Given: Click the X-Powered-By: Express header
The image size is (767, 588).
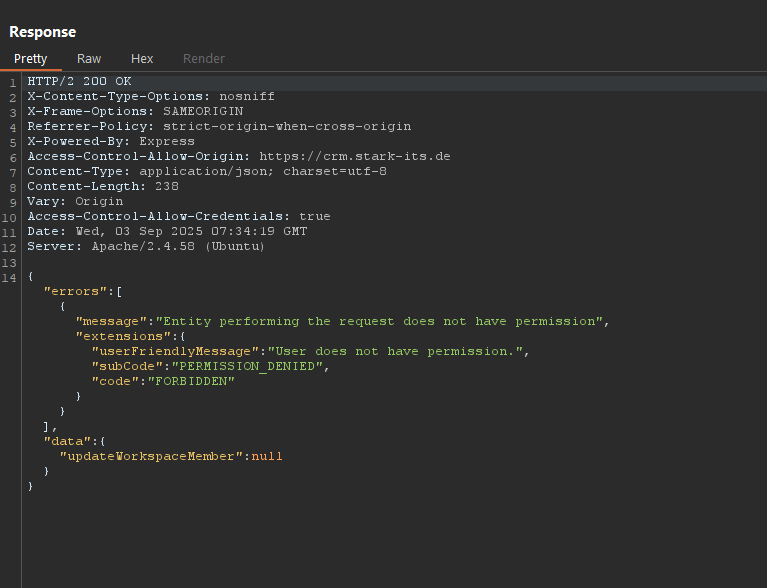Looking at the screenshot, I should (111, 141).
